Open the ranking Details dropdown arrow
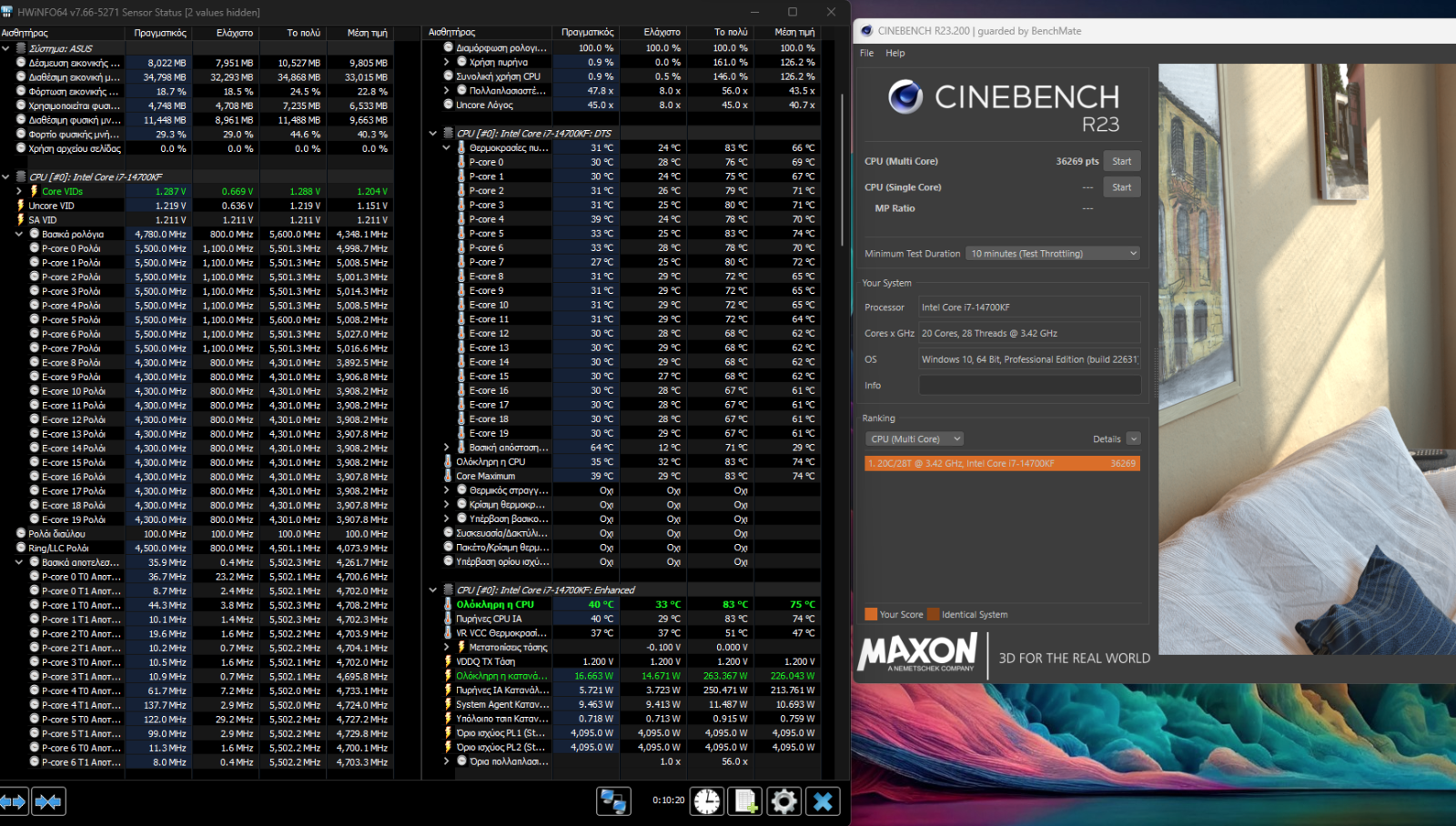 [x=1133, y=438]
